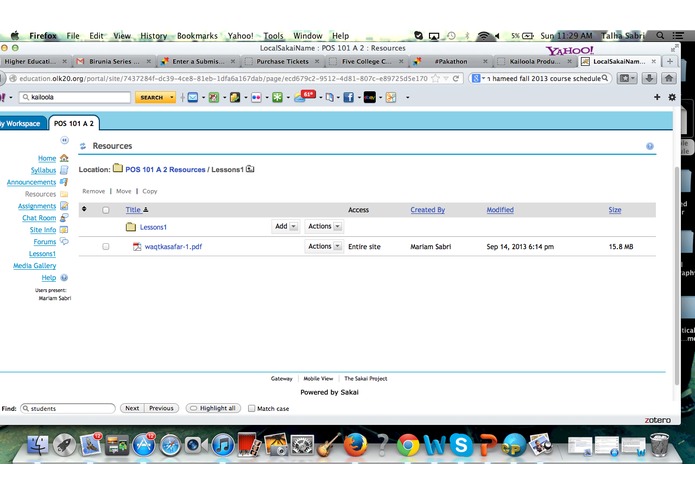Check the box for waqtkasafar-1.pdf
Image resolution: width=695 pixels, height=494 pixels.
[105, 246]
